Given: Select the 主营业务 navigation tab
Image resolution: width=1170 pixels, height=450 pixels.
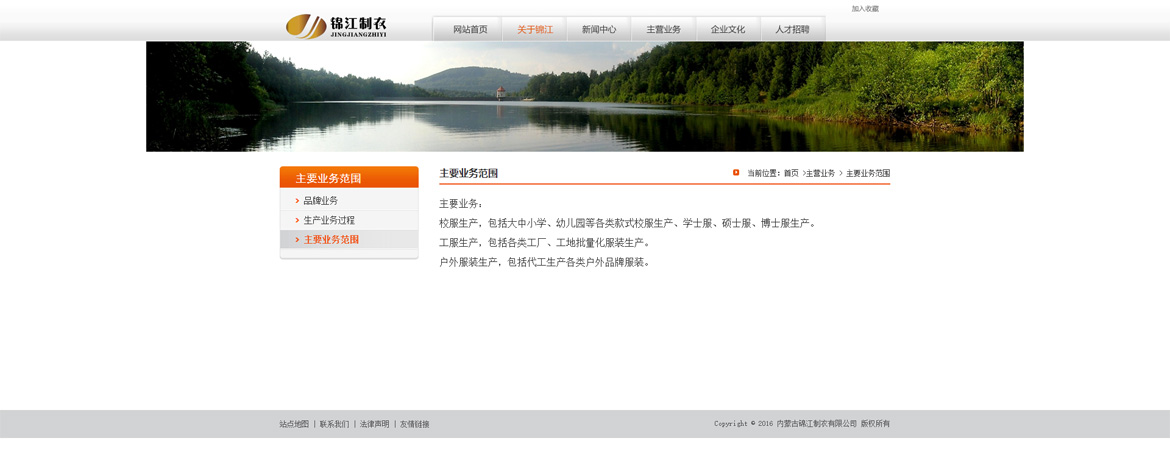Looking at the screenshot, I should click(x=663, y=30).
